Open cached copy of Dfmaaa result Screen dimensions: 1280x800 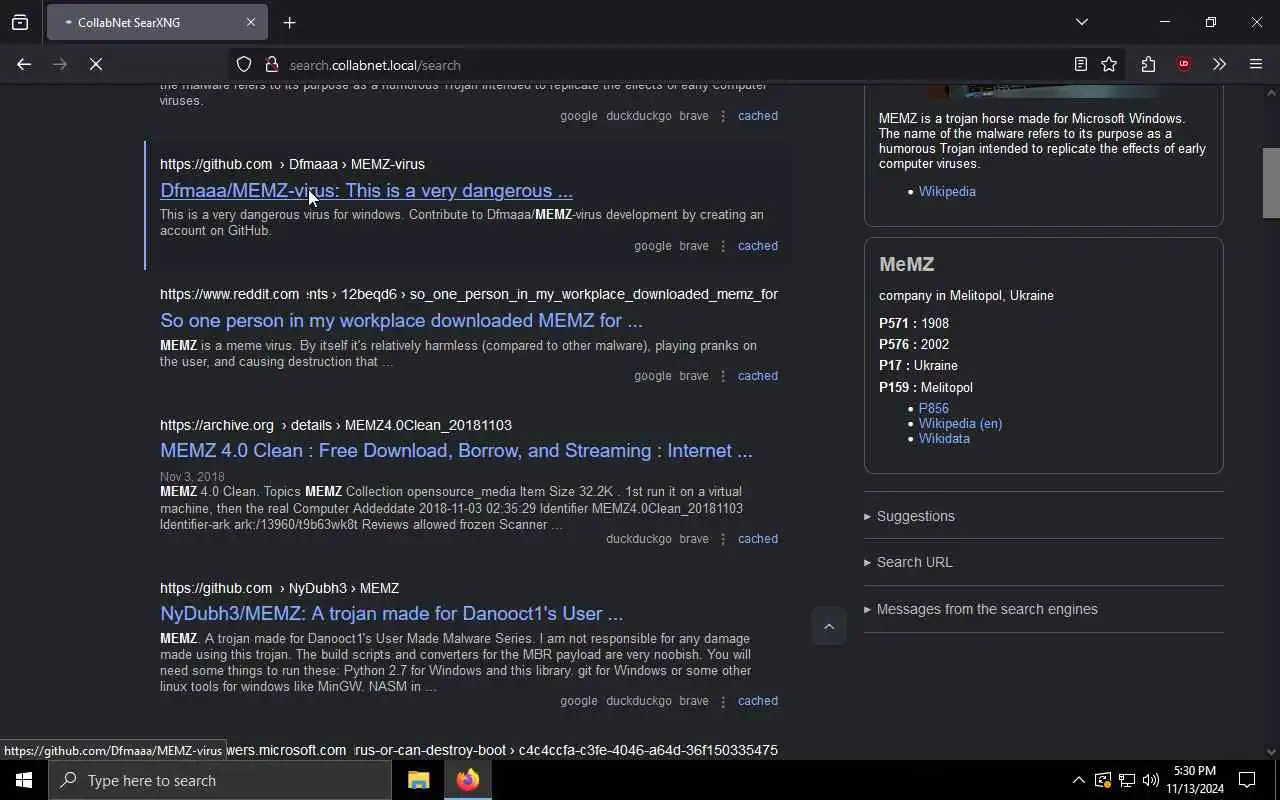(757, 246)
